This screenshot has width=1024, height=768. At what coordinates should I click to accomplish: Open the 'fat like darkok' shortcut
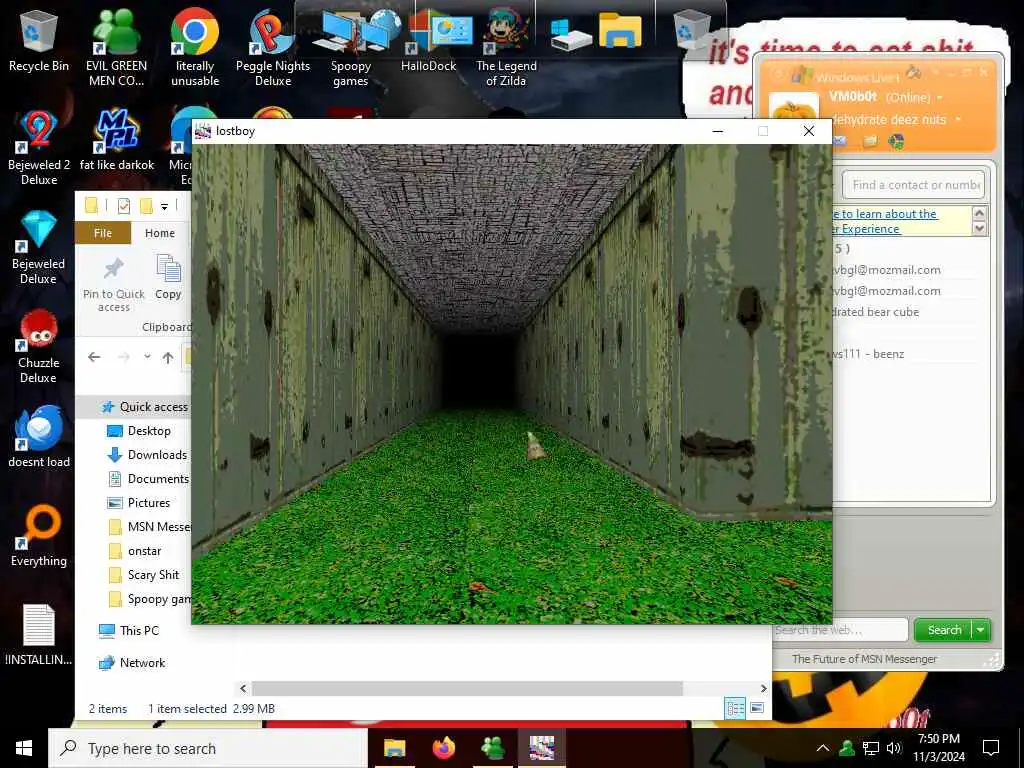coord(117,140)
